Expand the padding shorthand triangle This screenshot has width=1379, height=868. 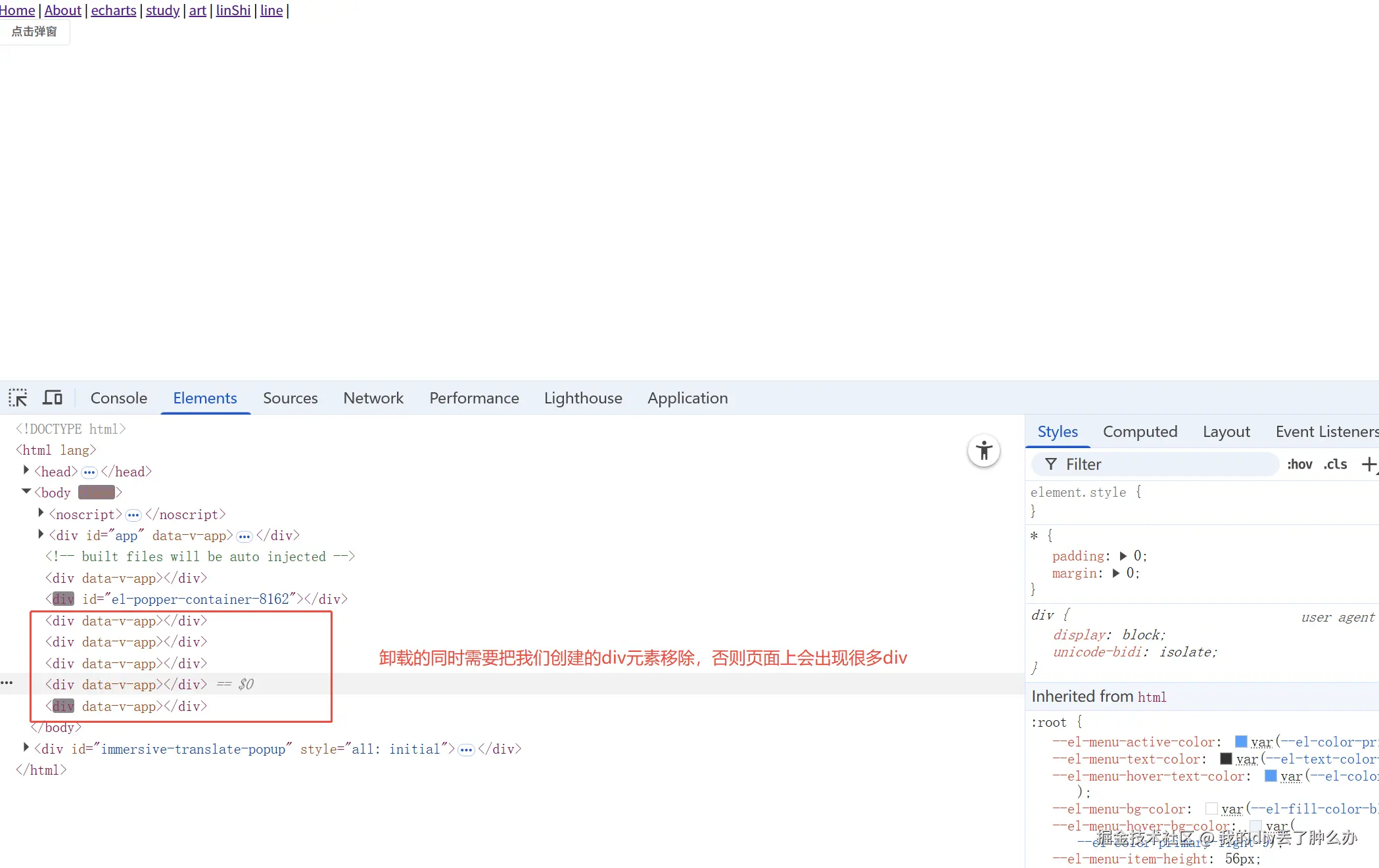(1123, 556)
